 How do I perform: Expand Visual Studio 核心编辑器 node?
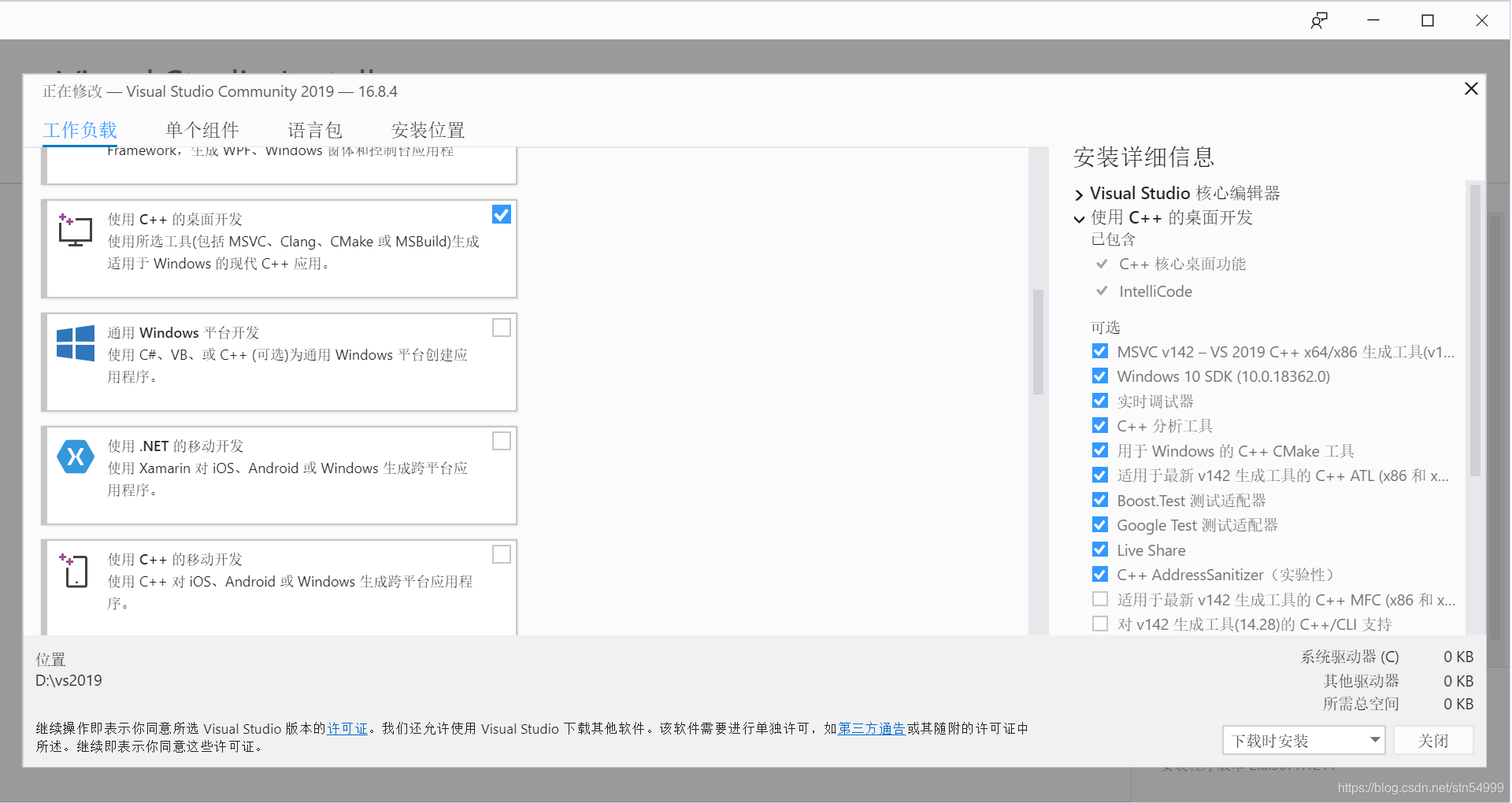point(1079,194)
